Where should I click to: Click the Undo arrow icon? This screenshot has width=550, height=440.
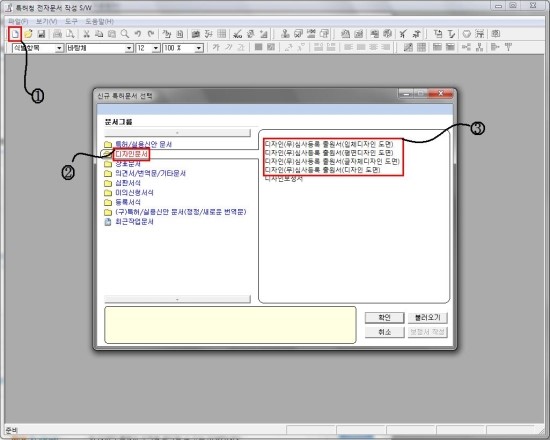(138, 34)
